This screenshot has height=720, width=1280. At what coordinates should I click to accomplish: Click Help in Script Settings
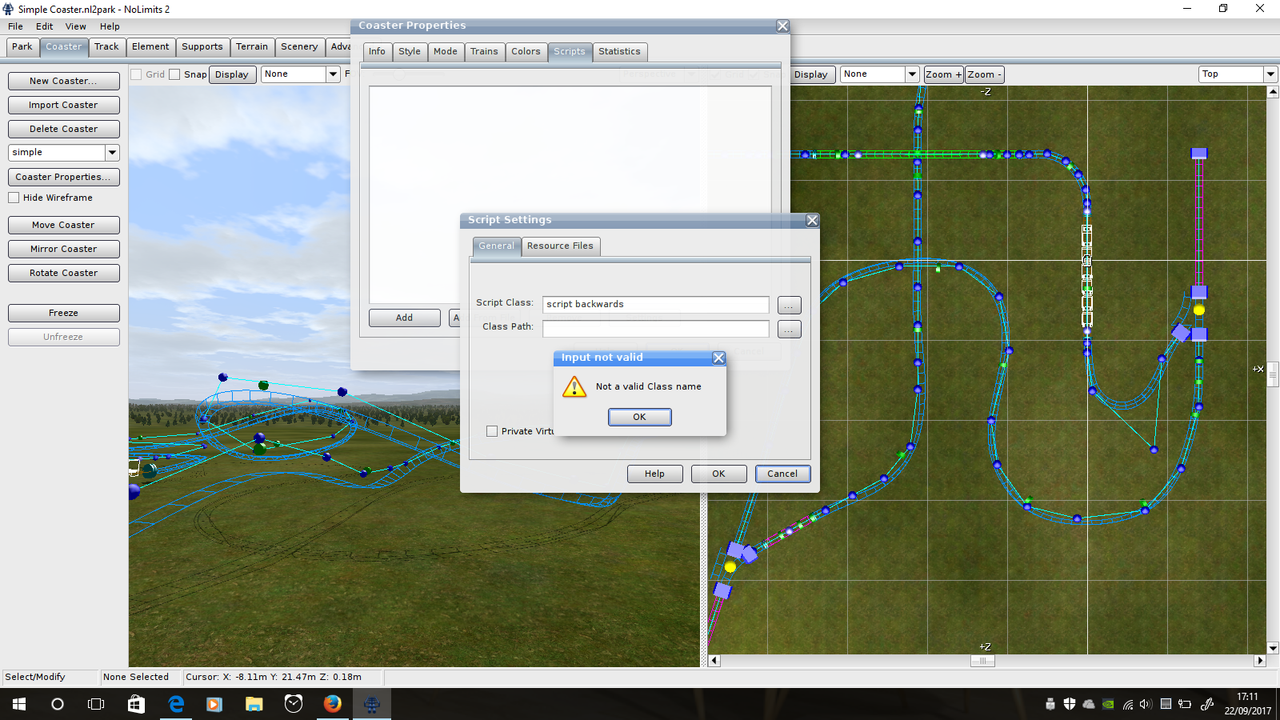[654, 474]
